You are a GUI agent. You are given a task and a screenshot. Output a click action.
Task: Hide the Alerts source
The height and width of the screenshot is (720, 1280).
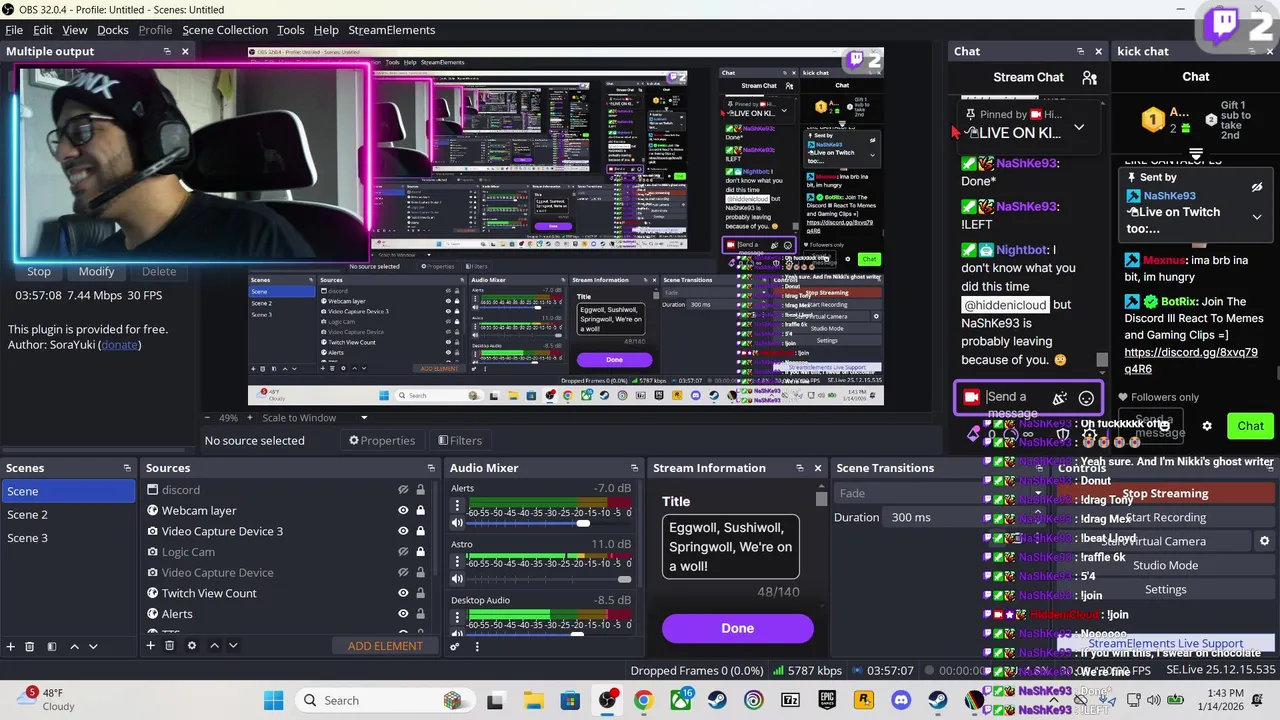click(403, 614)
